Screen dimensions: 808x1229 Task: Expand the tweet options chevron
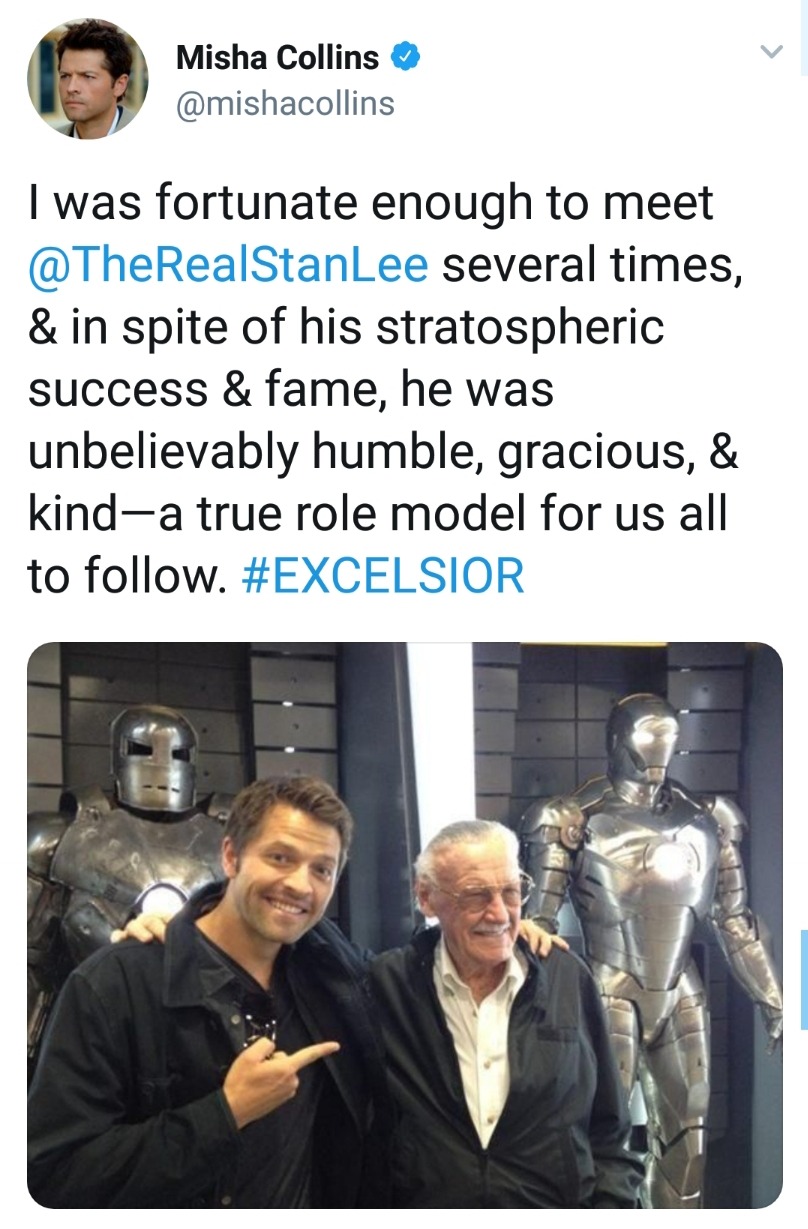pyautogui.click(x=768, y=51)
